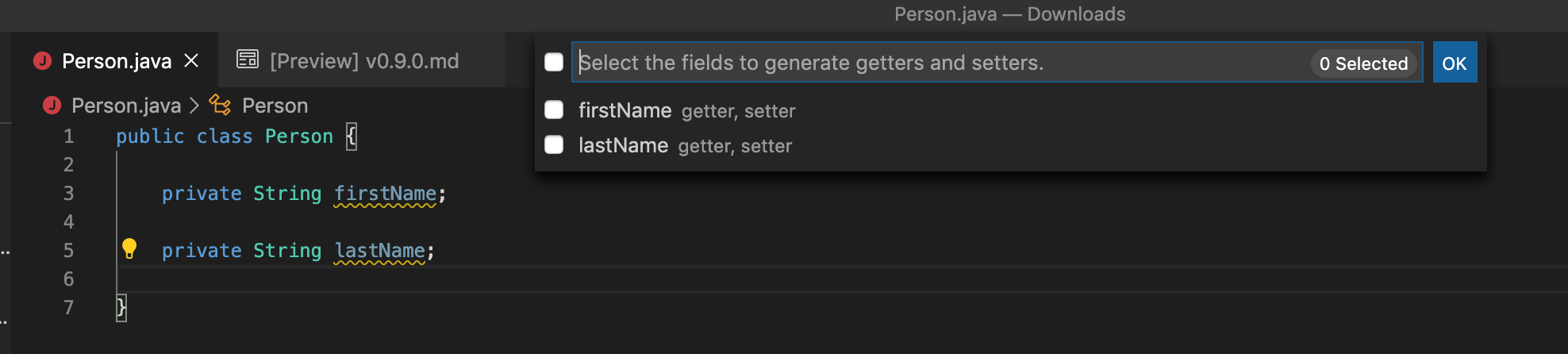Click the 0 Selected badge
The width and height of the screenshot is (1568, 354).
[x=1363, y=63]
